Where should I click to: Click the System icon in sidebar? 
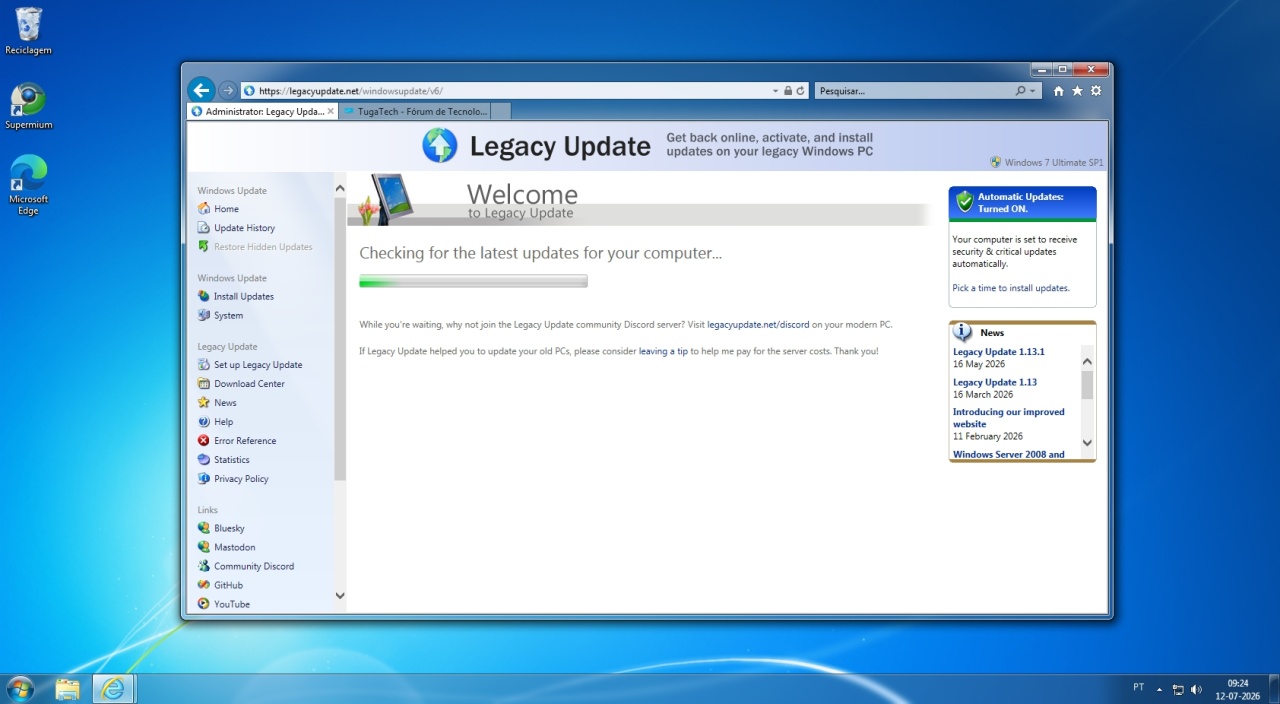tap(204, 315)
